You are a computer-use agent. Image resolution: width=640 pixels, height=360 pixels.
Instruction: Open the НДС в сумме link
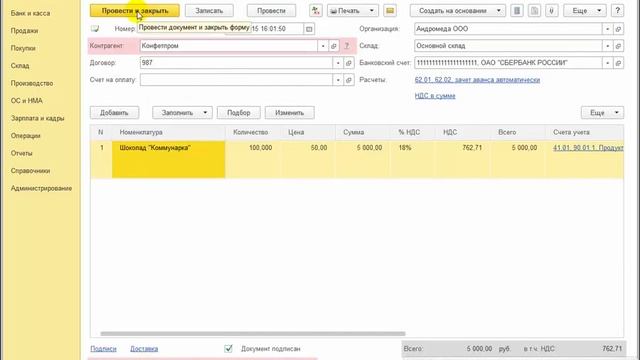[x=435, y=96]
